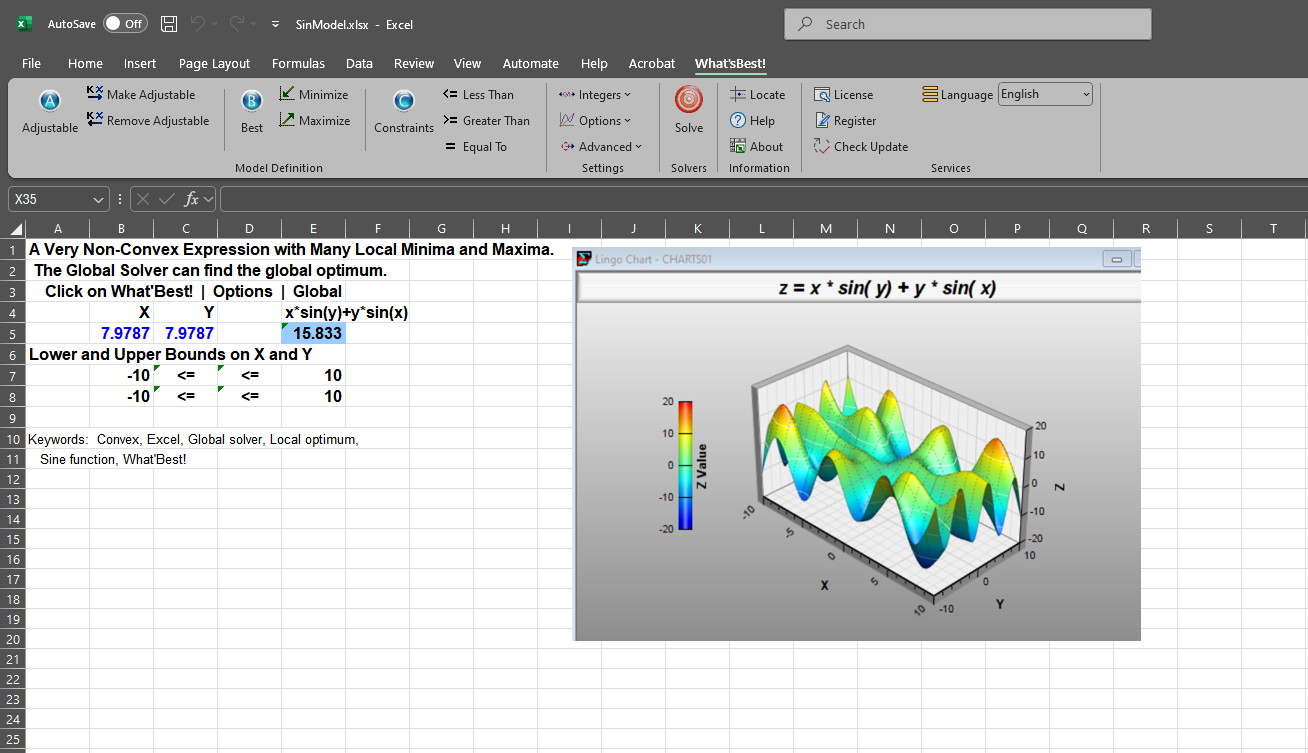Open the Language combo box
The image size is (1308, 753).
[1045, 94]
